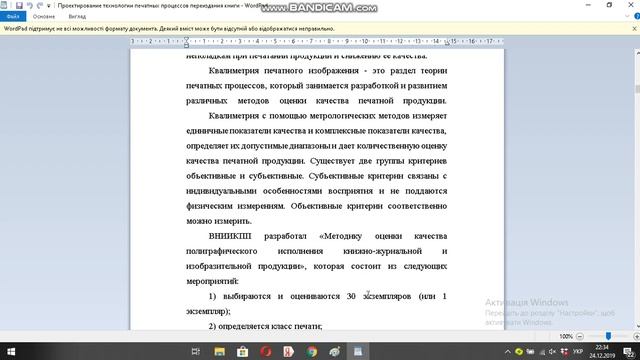The height and width of the screenshot is (360, 640).
Task: Close the yellow WordPad format warning bar
Action: (x=634, y=29)
